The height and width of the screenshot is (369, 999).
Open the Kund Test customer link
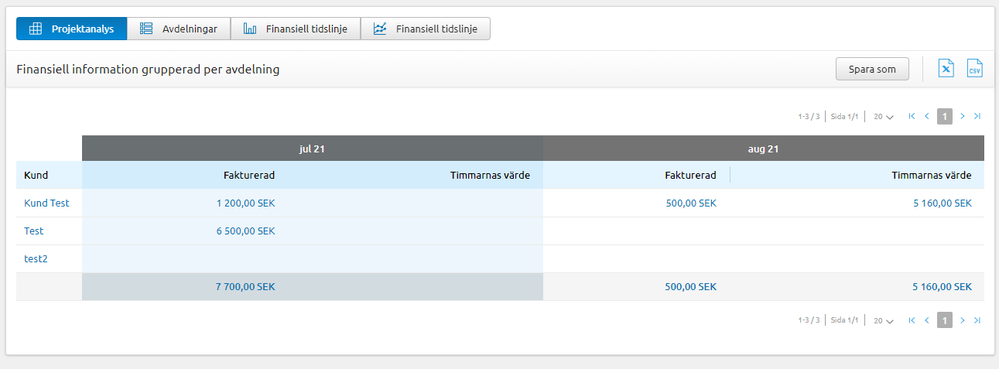click(x=47, y=203)
